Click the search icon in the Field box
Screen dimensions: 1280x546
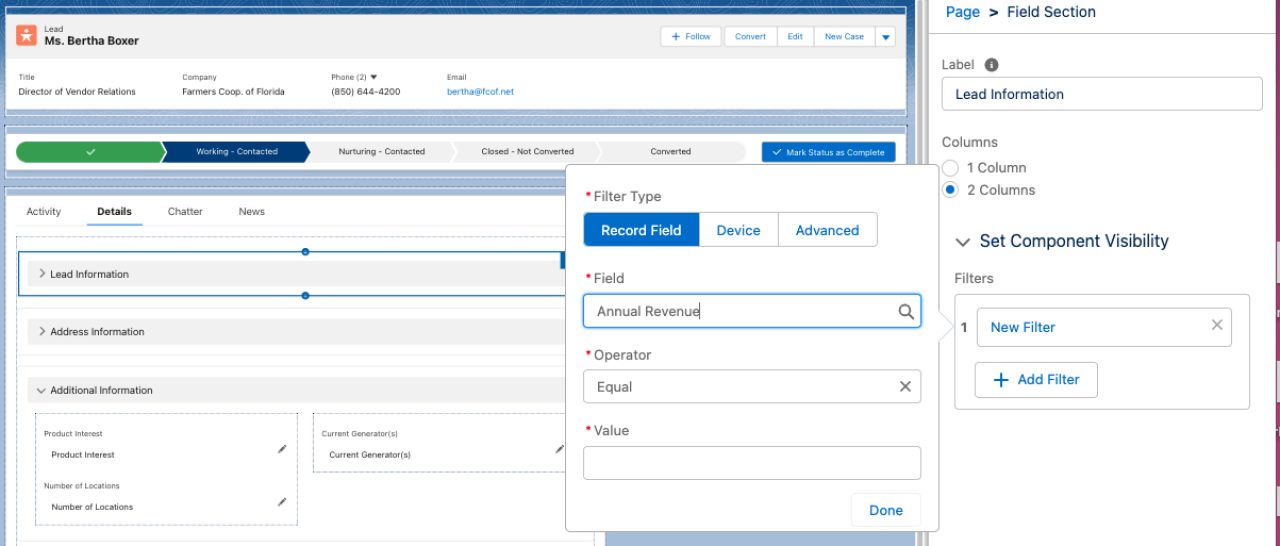906,312
